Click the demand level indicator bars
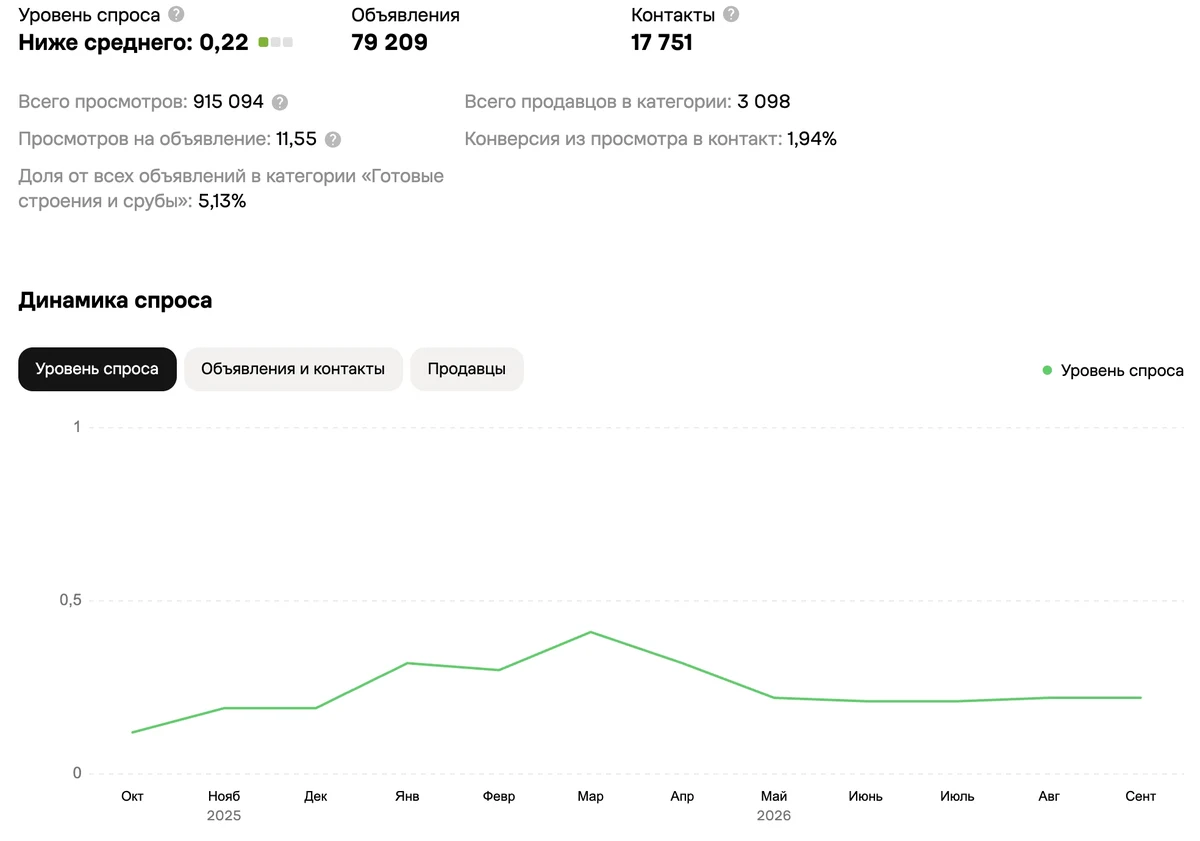The width and height of the screenshot is (1200, 841). (275, 42)
